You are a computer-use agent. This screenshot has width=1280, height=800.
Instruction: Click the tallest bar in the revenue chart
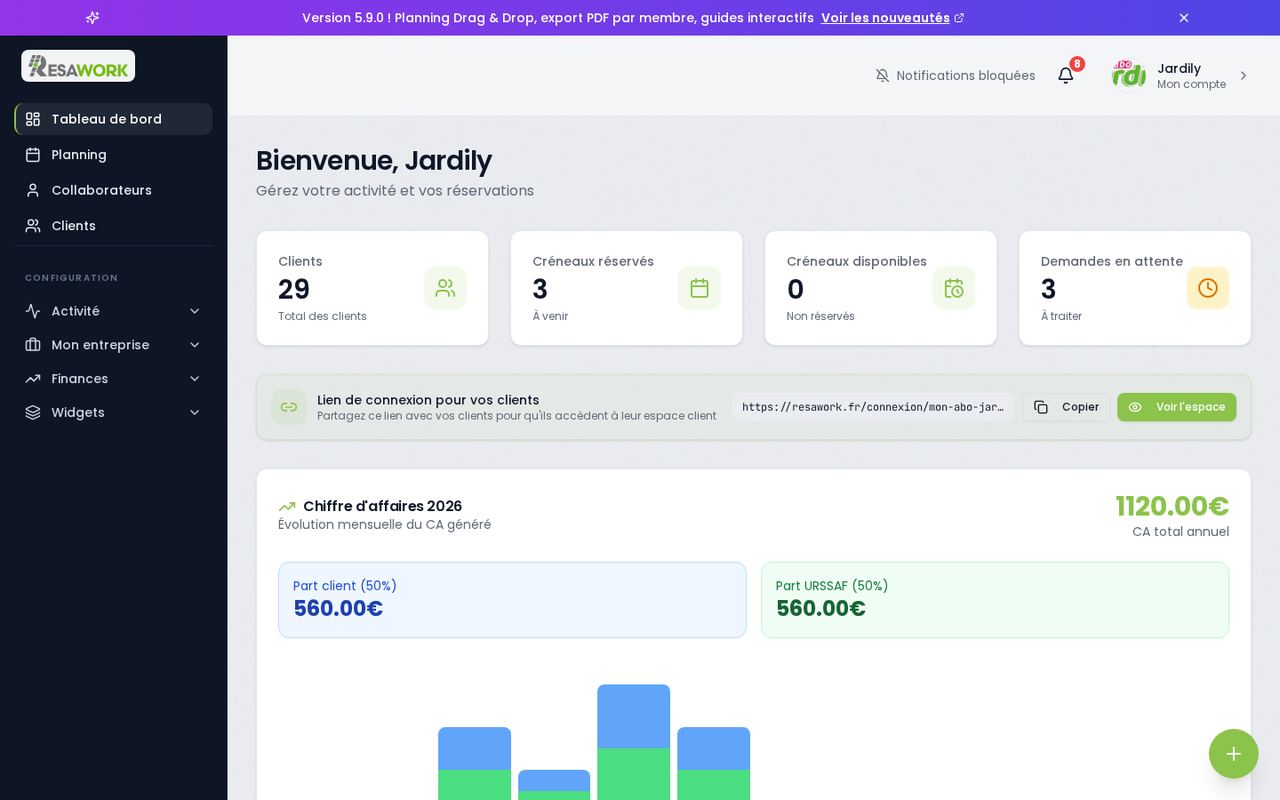pos(634,742)
